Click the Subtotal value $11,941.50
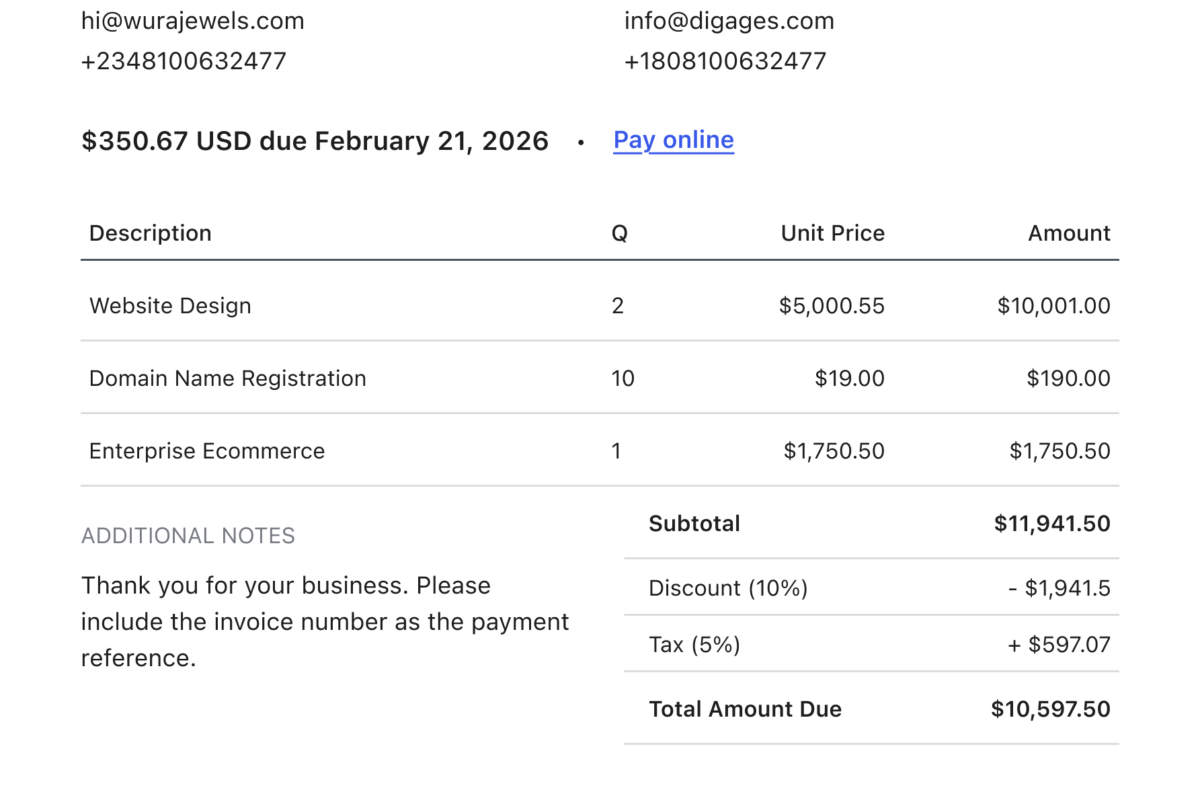The width and height of the screenshot is (1200, 800). pos(1052,523)
